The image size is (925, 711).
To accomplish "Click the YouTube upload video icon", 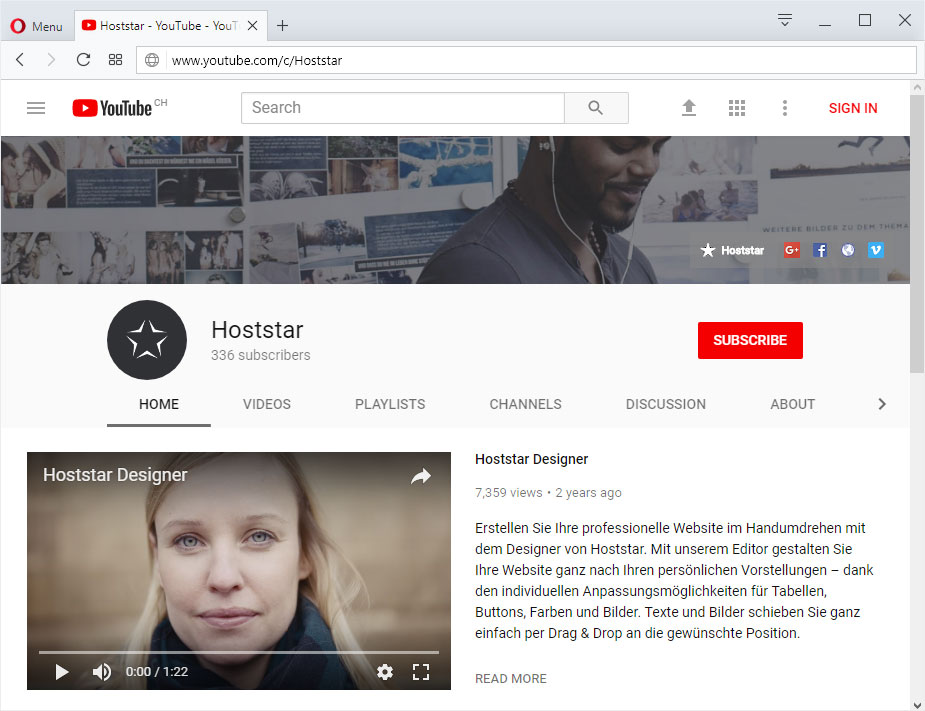I will click(x=688, y=108).
